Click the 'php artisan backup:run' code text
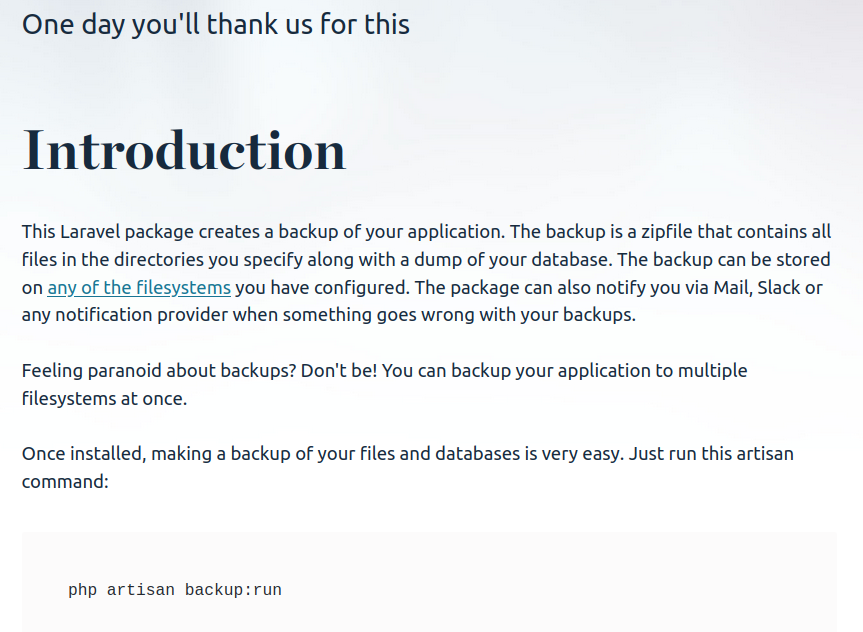The width and height of the screenshot is (863, 632). (175, 590)
